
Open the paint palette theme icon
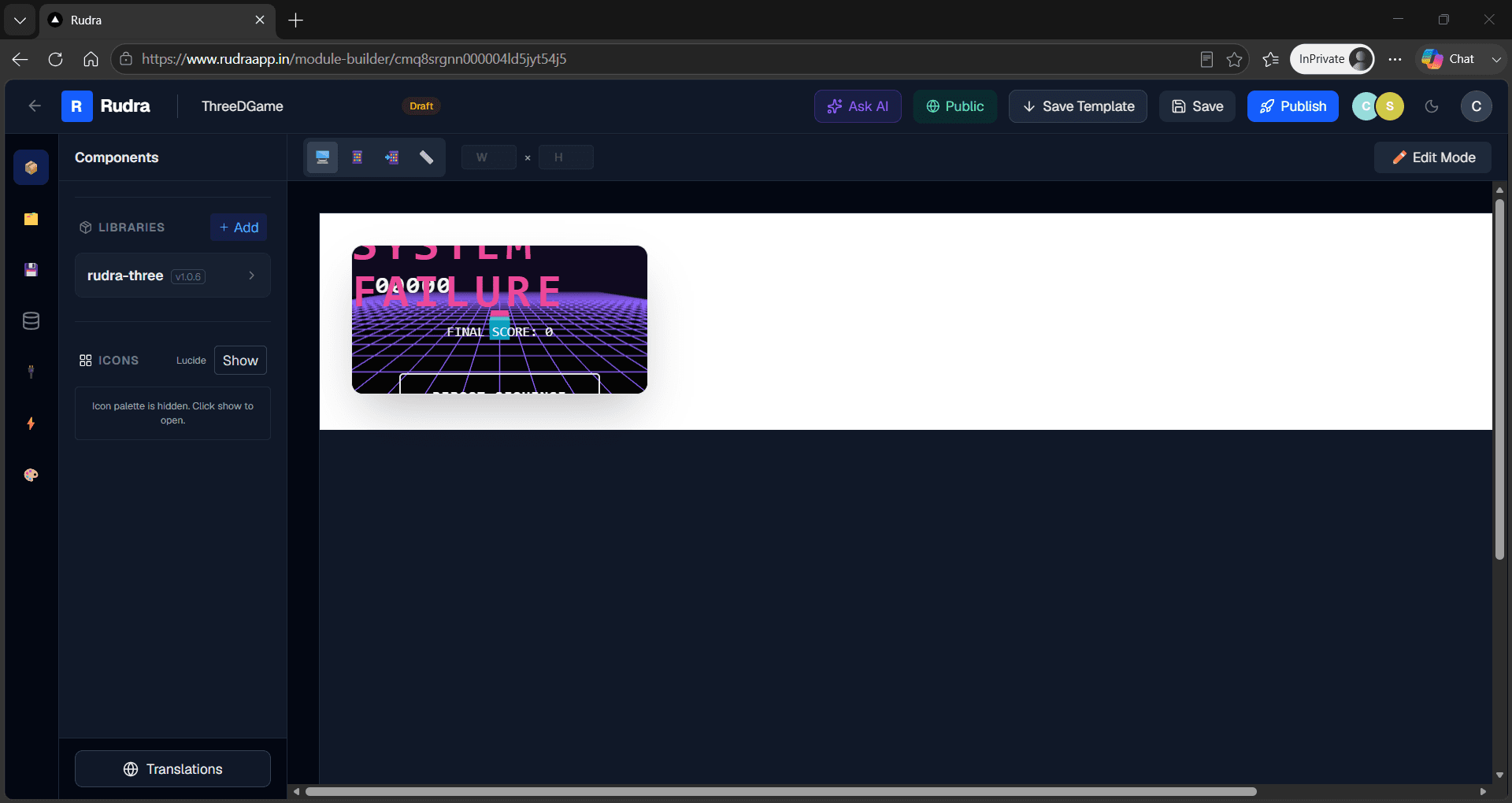(x=31, y=475)
